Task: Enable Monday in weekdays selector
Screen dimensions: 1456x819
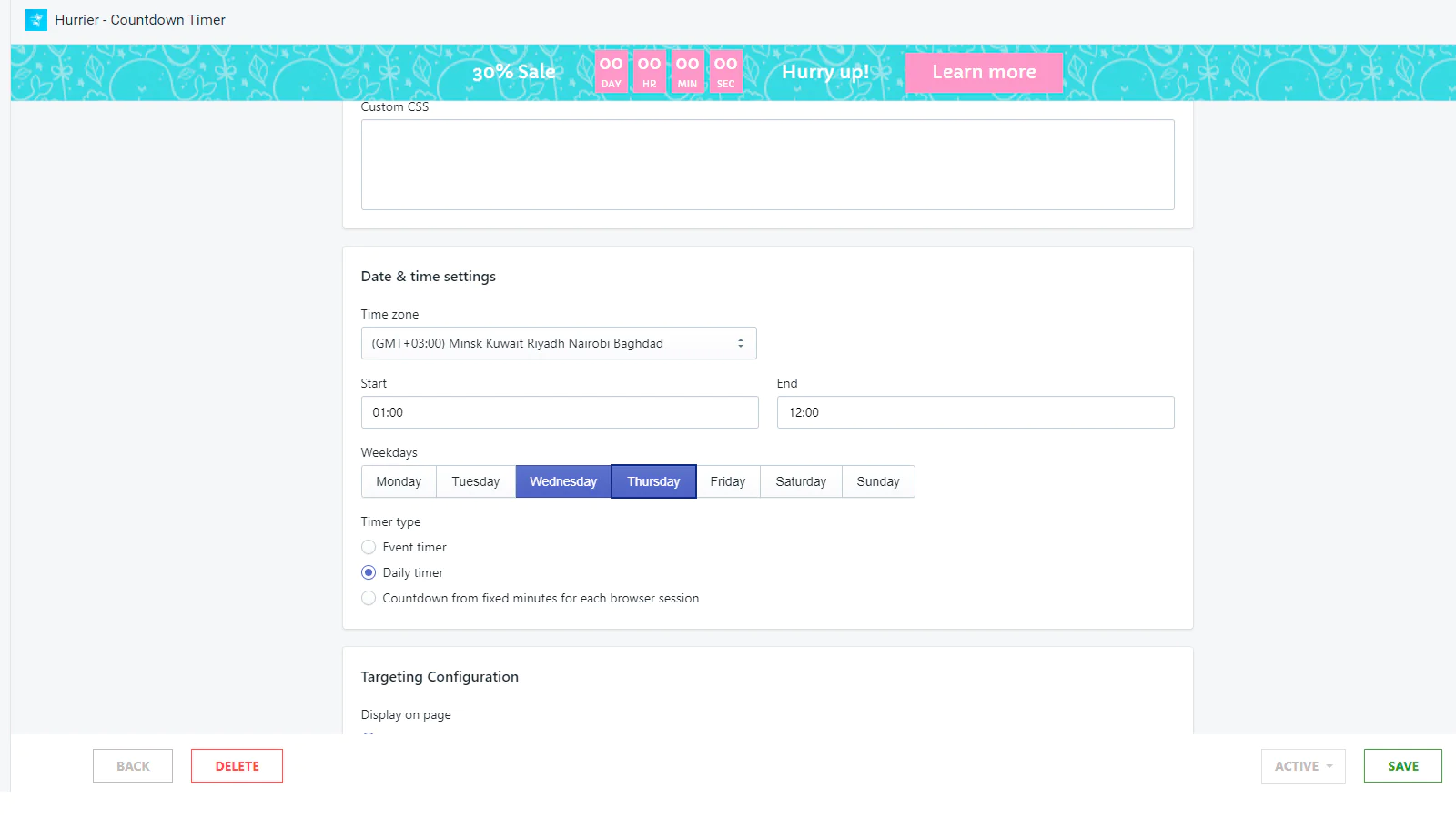Action: 399,481
